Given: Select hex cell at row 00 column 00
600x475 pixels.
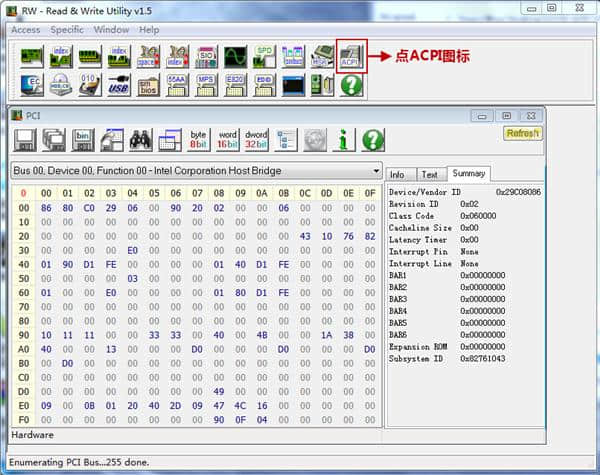Looking at the screenshot, I should (x=46, y=208).
